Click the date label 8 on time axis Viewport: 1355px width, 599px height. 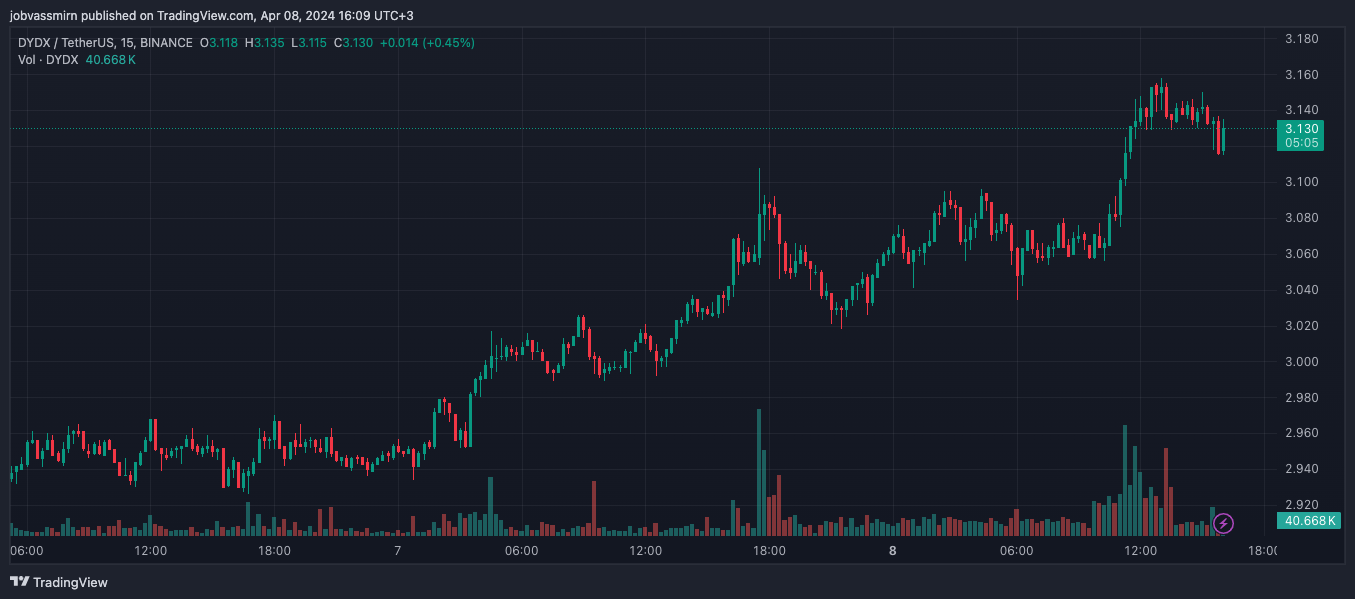(x=892, y=551)
